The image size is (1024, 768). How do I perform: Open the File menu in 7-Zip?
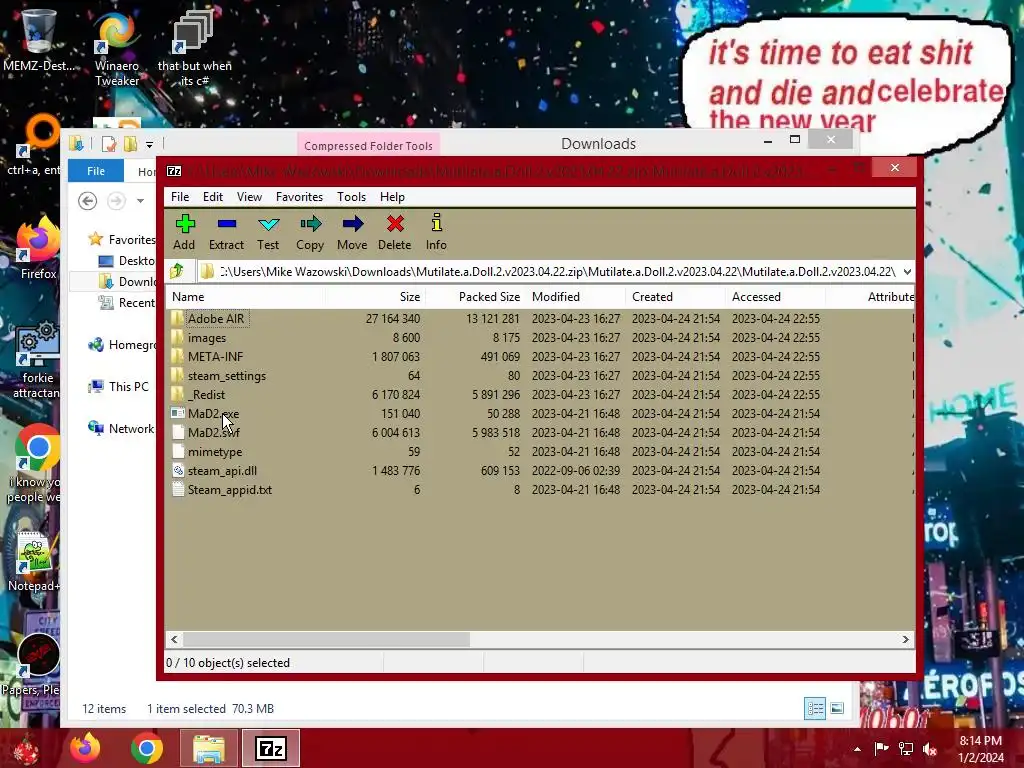180,197
